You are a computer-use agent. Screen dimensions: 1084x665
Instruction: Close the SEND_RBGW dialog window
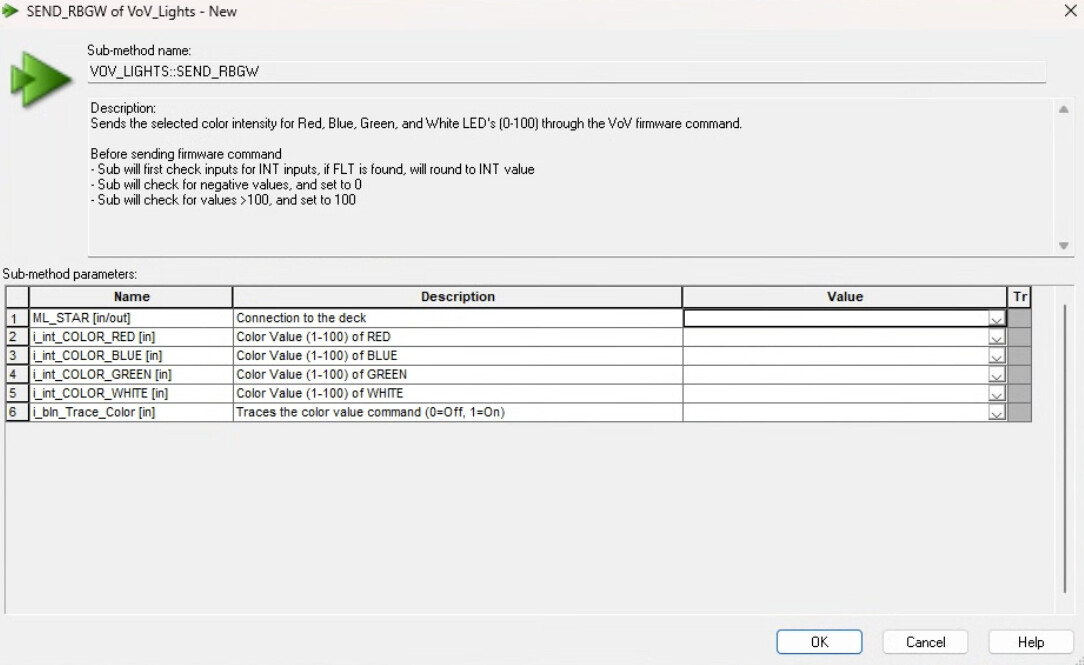[1070, 11]
